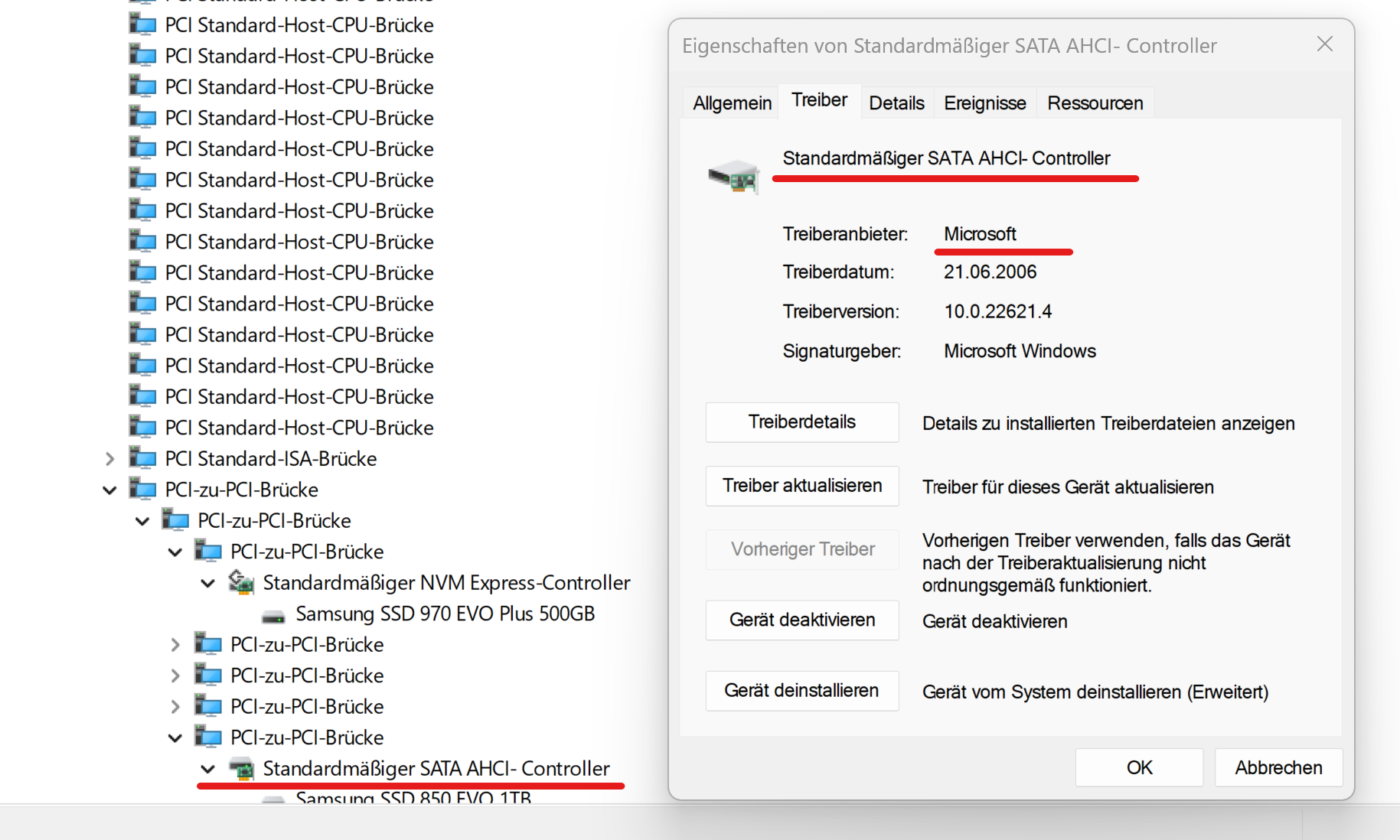The image size is (1400, 840).
Task: Click the 'Treiberdatum:' label
Action: (838, 272)
